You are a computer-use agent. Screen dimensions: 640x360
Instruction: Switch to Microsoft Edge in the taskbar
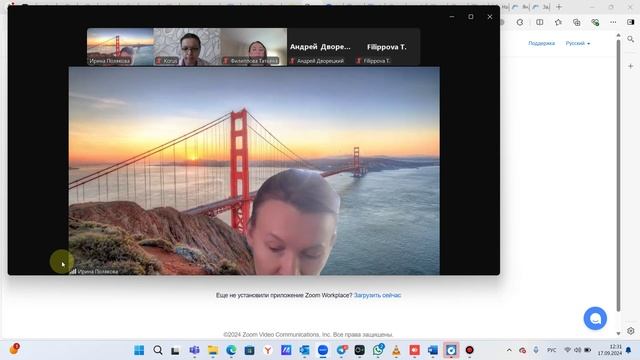(x=231, y=350)
